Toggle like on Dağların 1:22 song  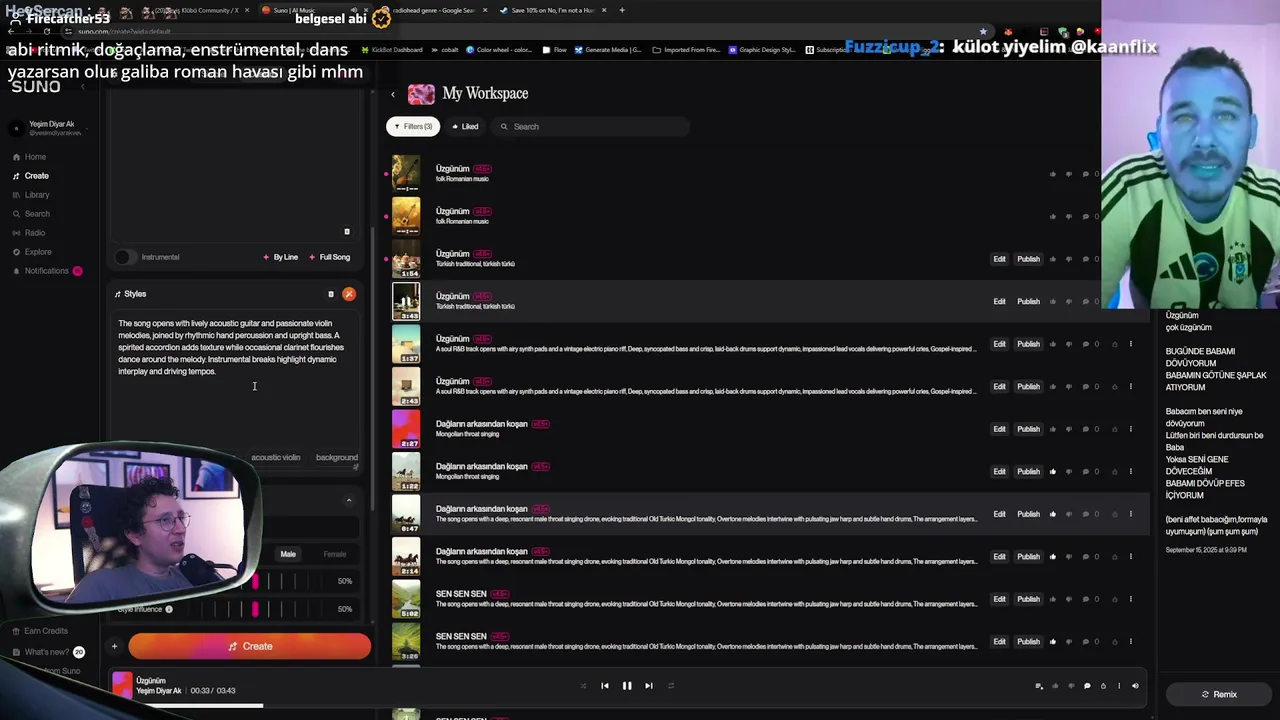click(1053, 471)
